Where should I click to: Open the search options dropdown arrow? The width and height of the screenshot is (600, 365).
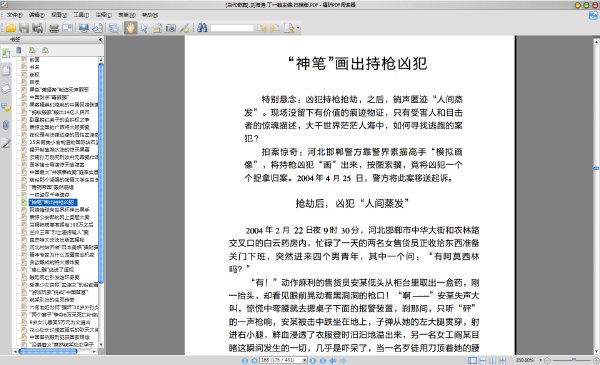point(298,28)
